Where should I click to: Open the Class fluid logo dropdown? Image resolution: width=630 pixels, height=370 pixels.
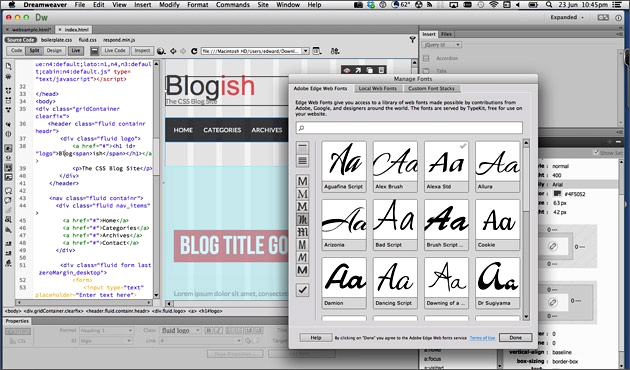pyautogui.click(x=180, y=330)
